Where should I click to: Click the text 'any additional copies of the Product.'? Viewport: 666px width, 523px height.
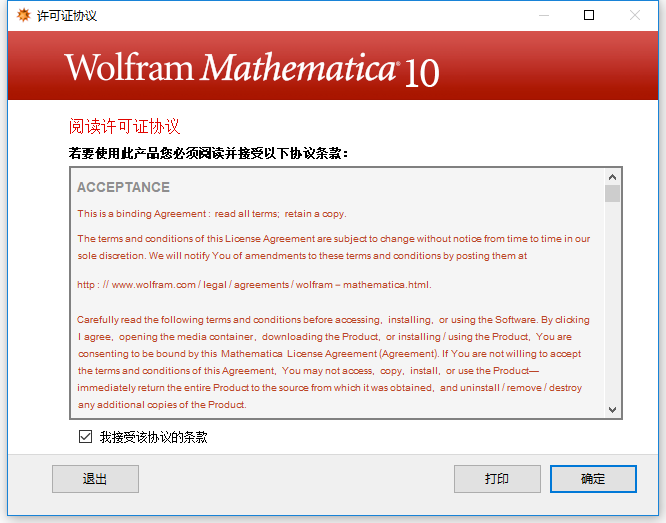coord(162,405)
